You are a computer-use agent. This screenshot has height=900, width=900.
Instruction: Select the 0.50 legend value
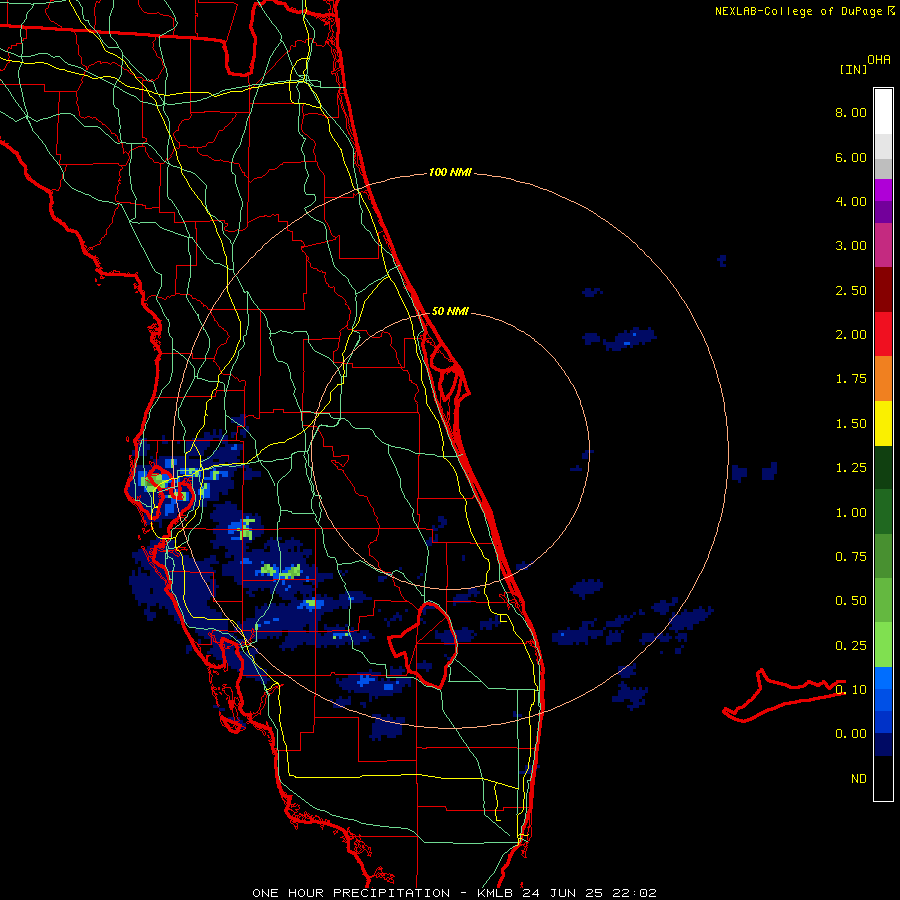click(x=851, y=601)
